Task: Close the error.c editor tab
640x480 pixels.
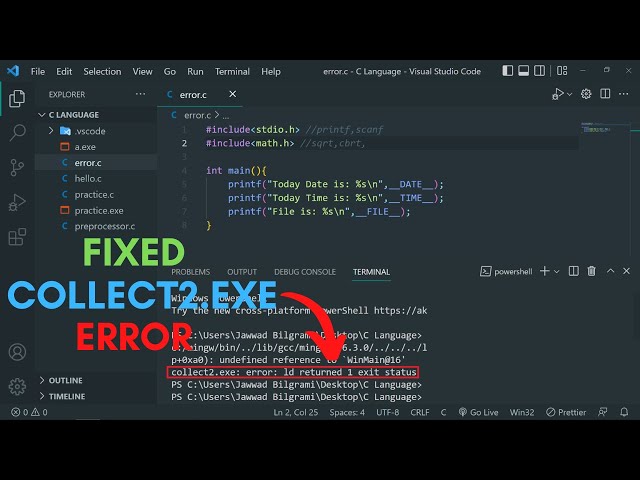Action: point(232,94)
